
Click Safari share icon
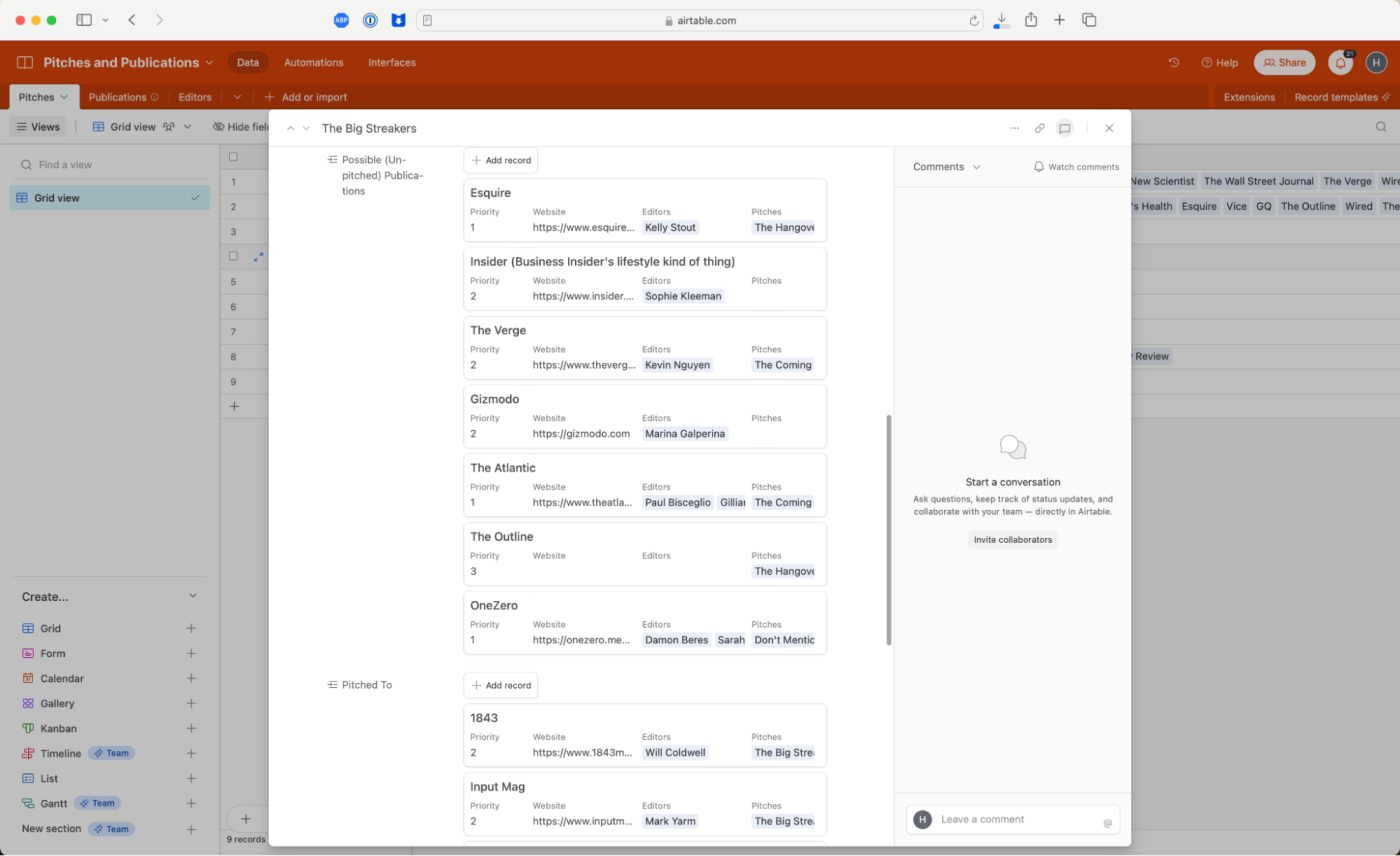[1031, 20]
